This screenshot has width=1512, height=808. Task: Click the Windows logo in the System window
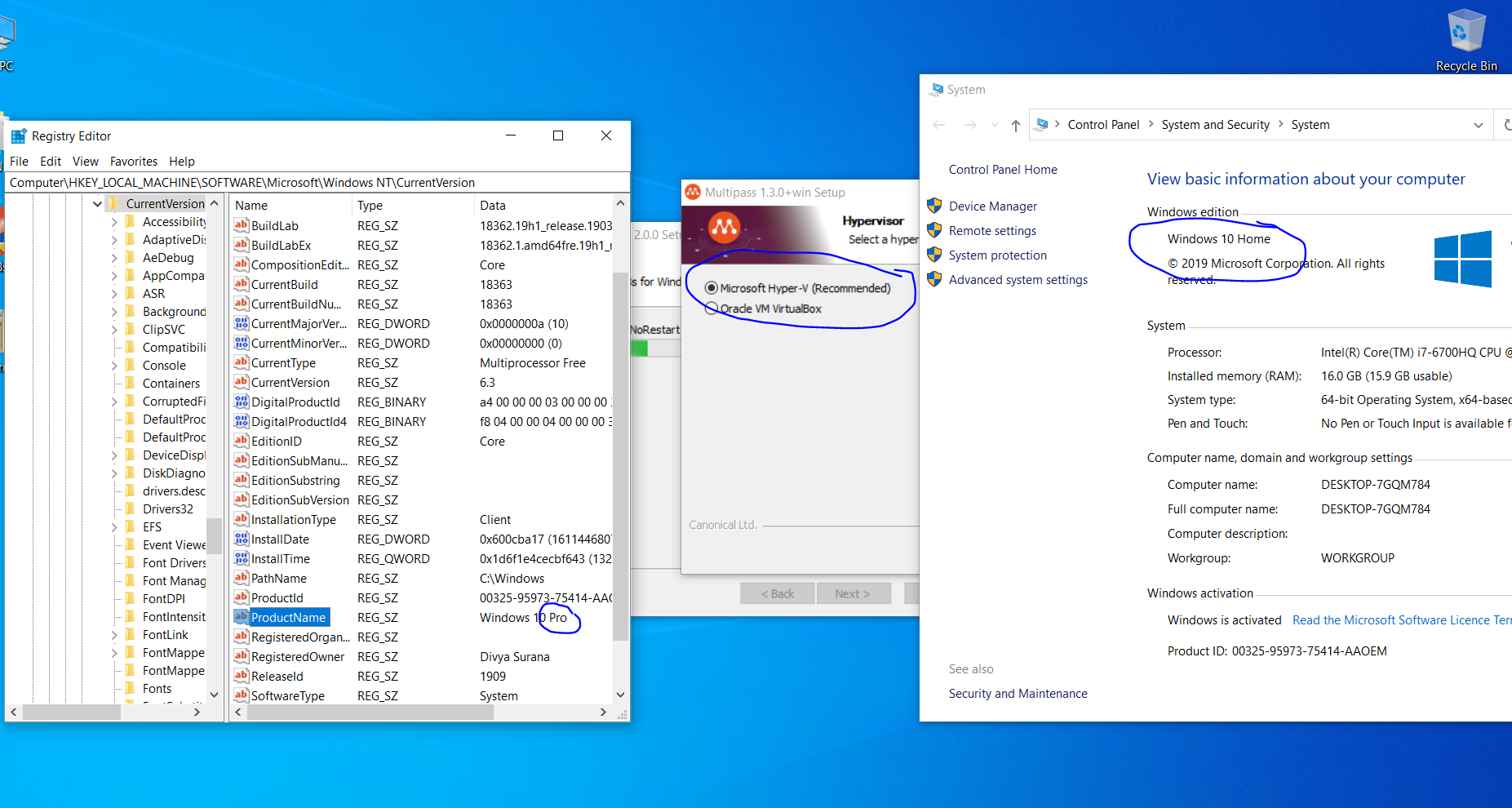click(x=1462, y=259)
